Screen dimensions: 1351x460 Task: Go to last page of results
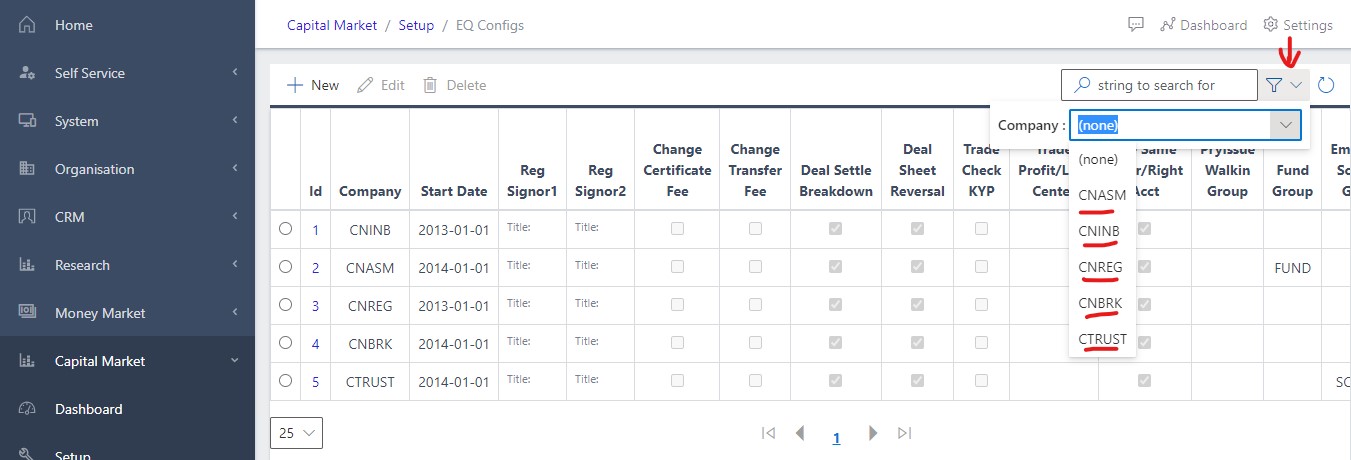coord(905,433)
